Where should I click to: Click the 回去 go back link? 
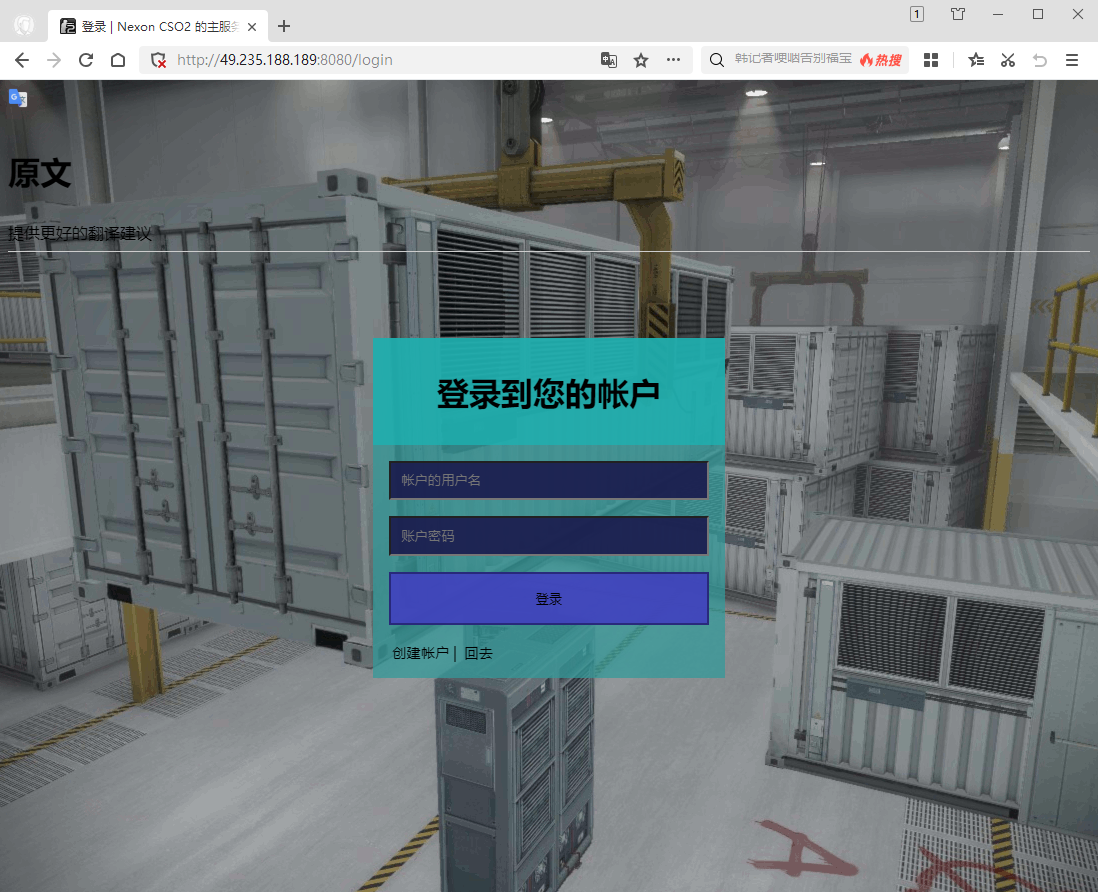pyautogui.click(x=478, y=653)
